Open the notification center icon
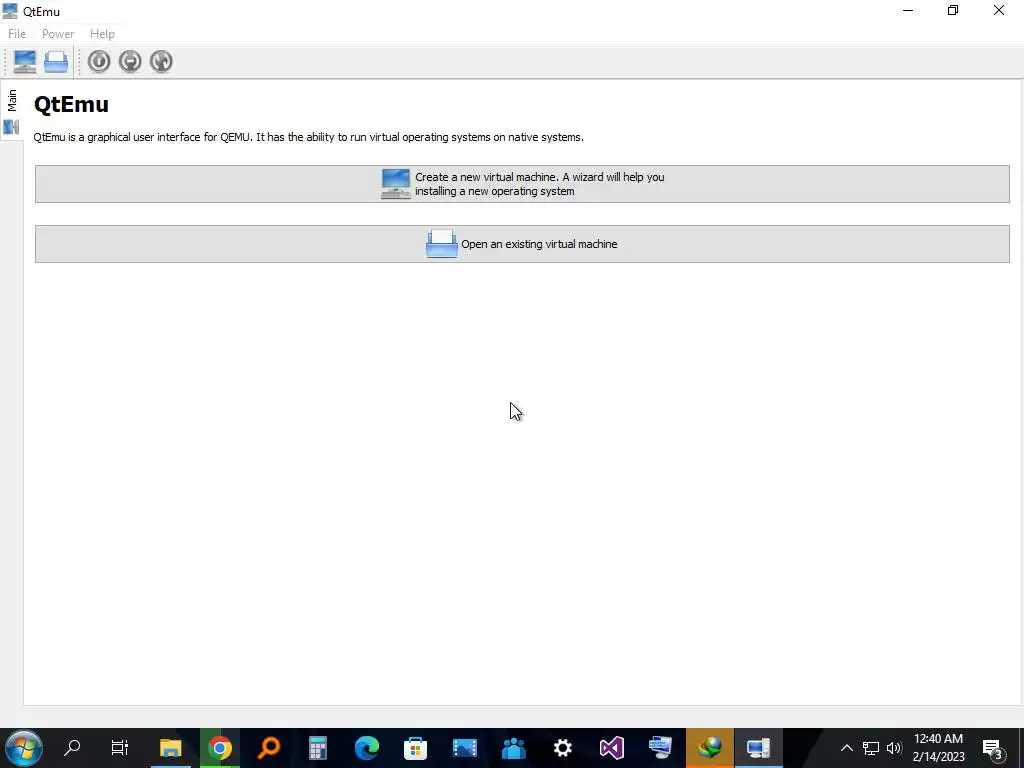The height and width of the screenshot is (768, 1024). (x=993, y=748)
